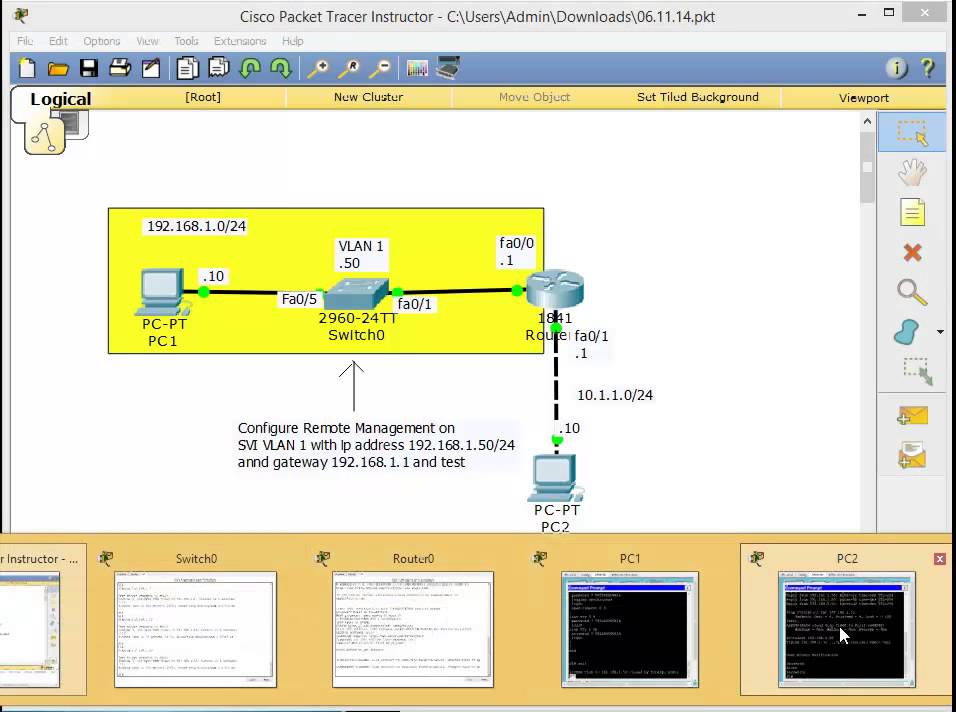
Task: Click the Configure Remote Management note
Action: click(x=377, y=445)
